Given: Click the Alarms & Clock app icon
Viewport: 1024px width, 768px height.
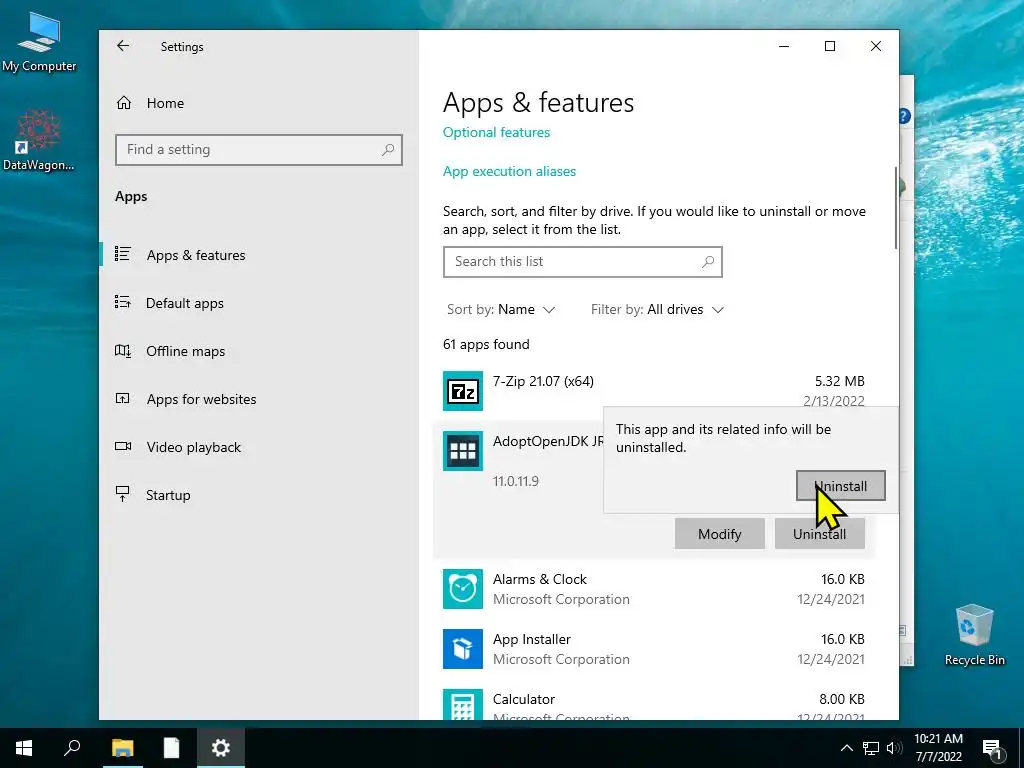Looking at the screenshot, I should [x=463, y=589].
